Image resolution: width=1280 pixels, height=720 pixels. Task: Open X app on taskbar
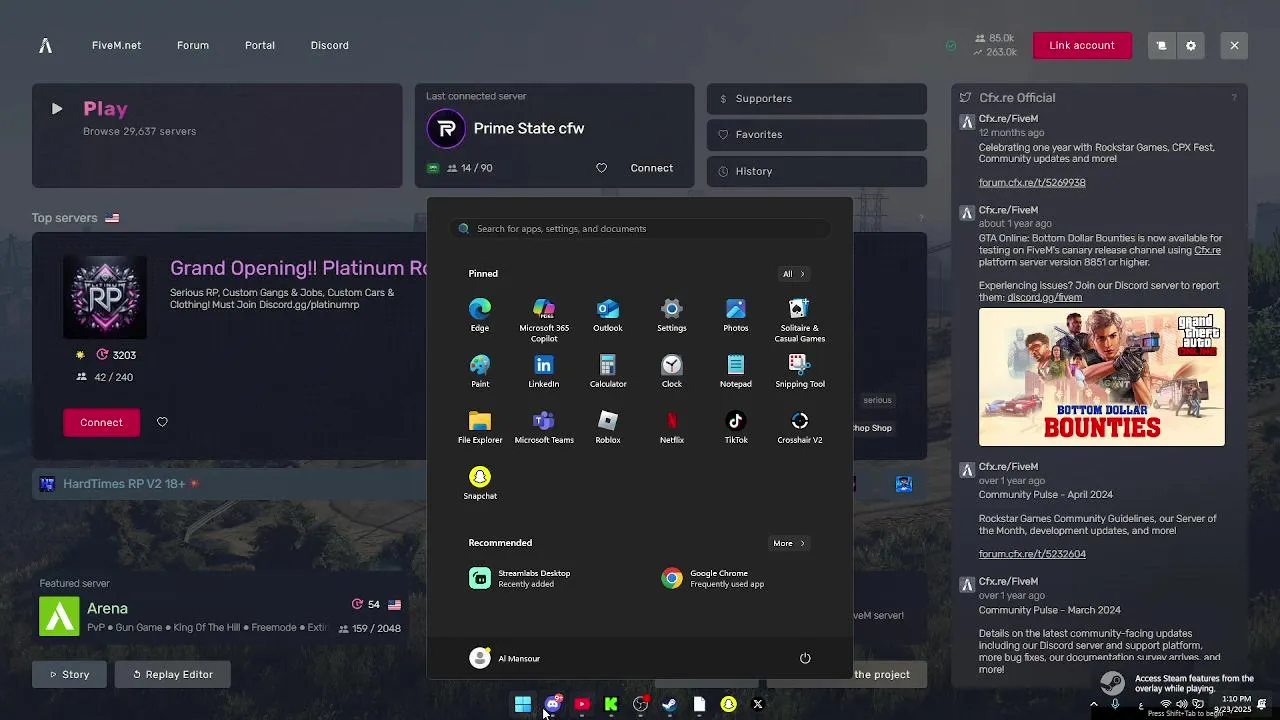pos(758,705)
